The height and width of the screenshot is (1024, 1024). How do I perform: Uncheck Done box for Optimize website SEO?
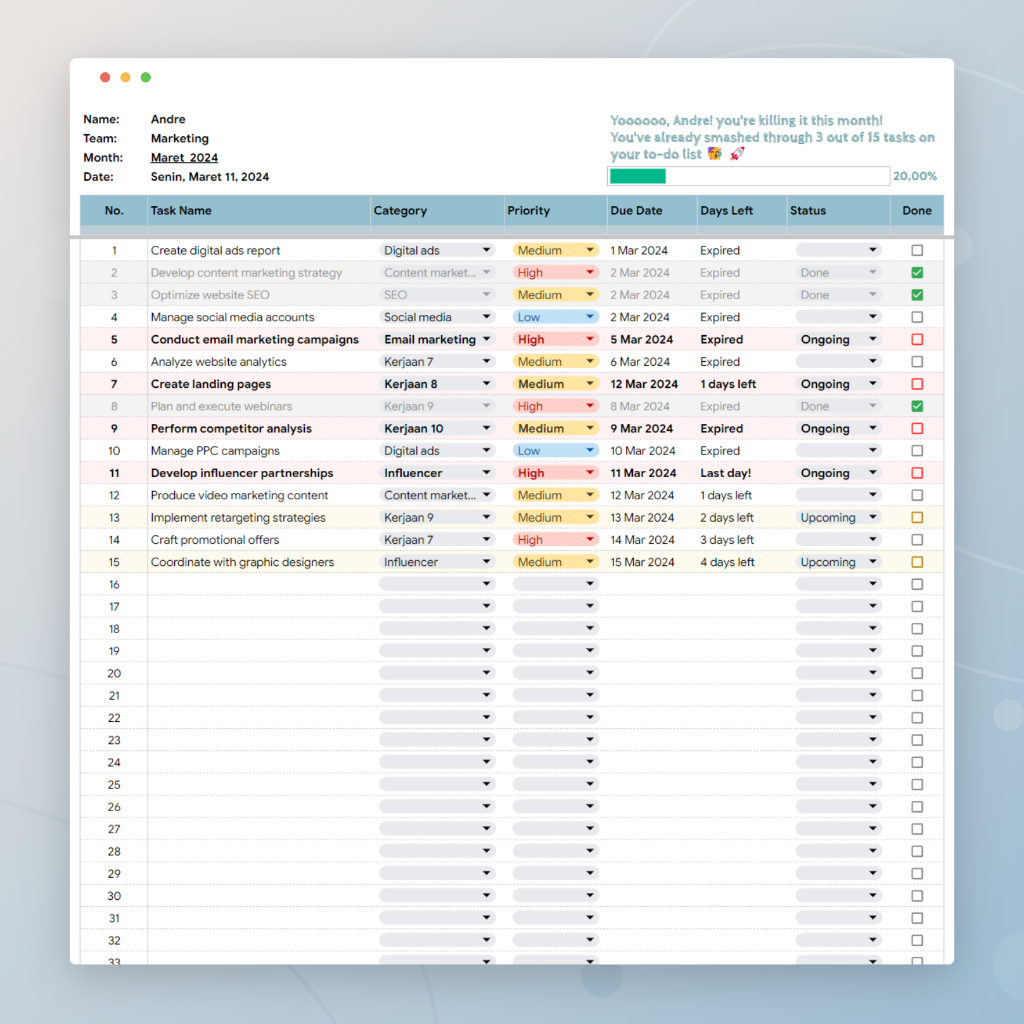pos(917,295)
